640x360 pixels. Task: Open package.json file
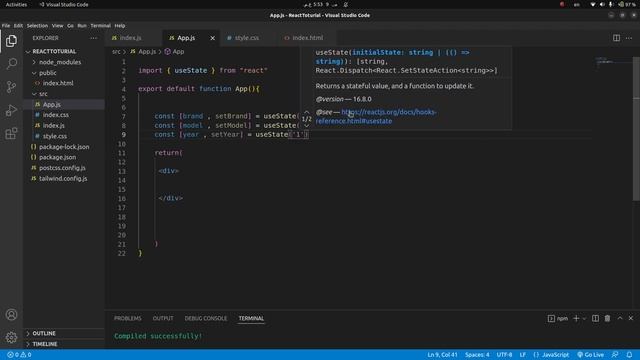pyautogui.click(x=57, y=157)
